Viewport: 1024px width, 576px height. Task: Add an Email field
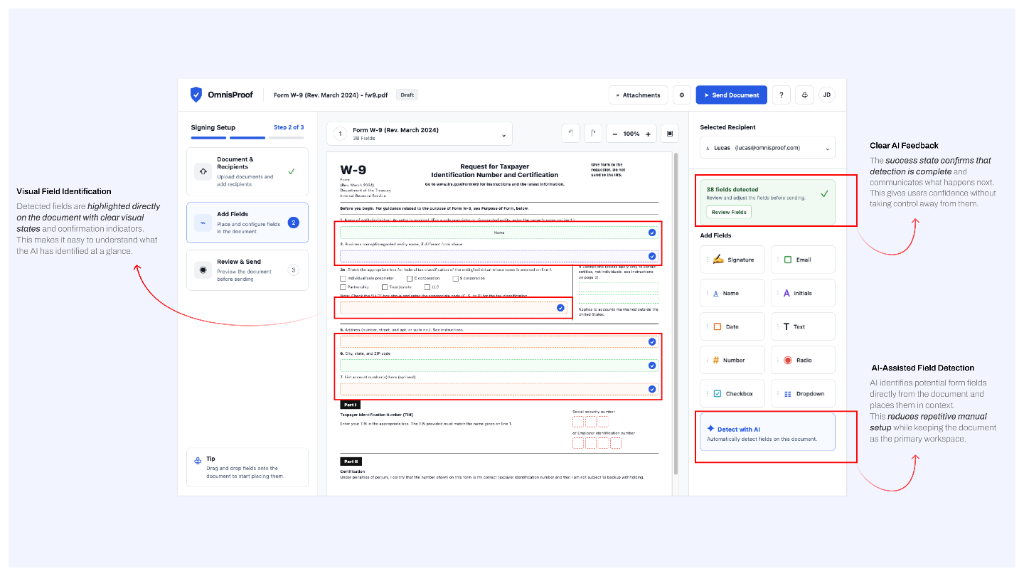tap(803, 259)
